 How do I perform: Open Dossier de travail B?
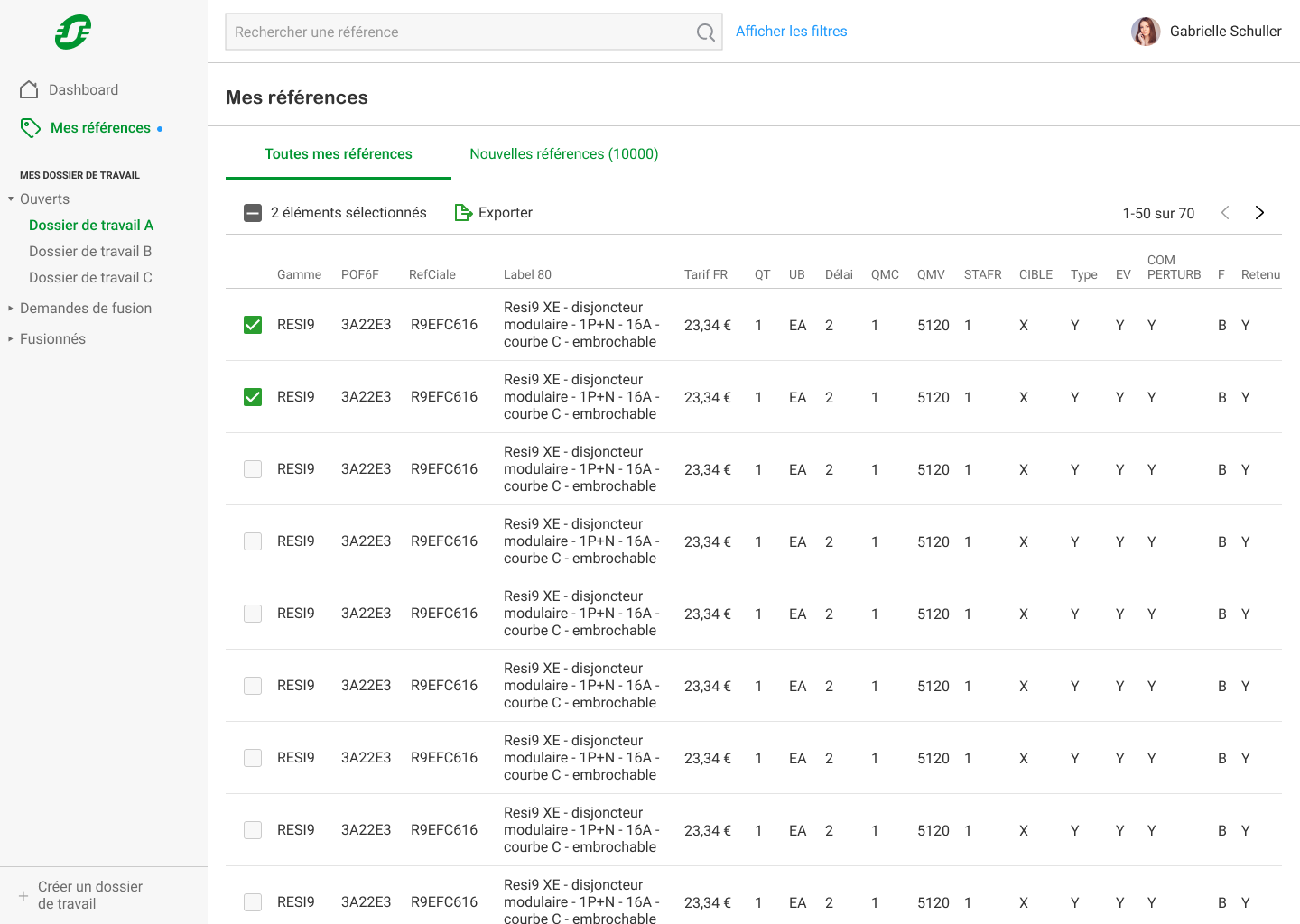click(90, 252)
